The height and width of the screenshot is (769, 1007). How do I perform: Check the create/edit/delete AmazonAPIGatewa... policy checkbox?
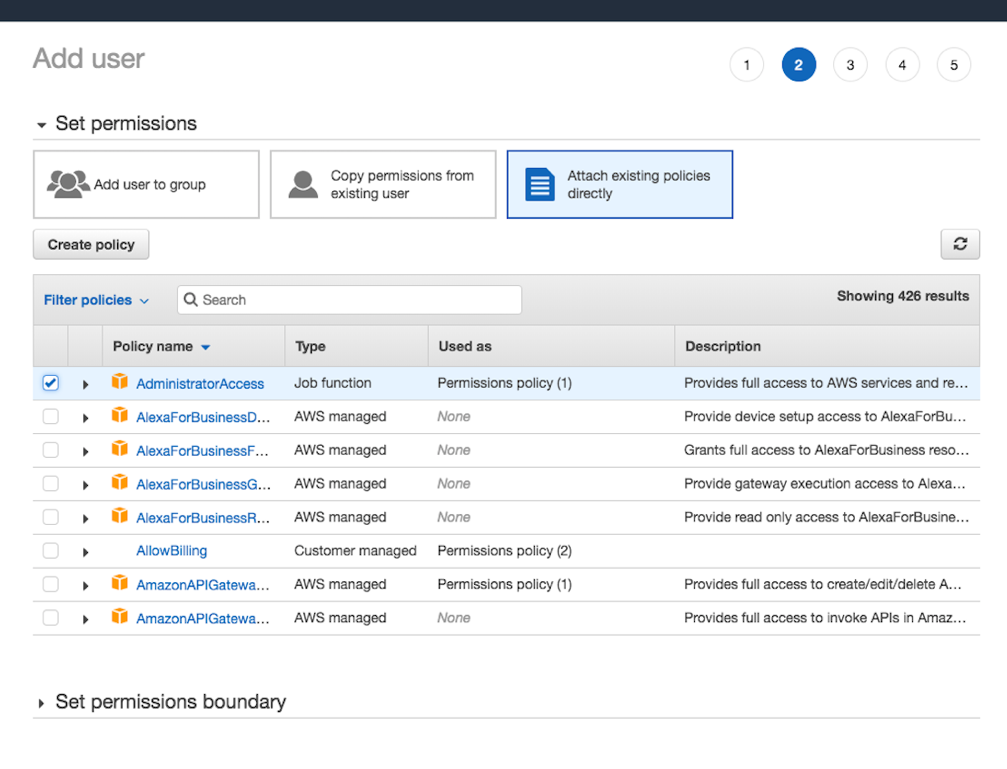tap(51, 584)
